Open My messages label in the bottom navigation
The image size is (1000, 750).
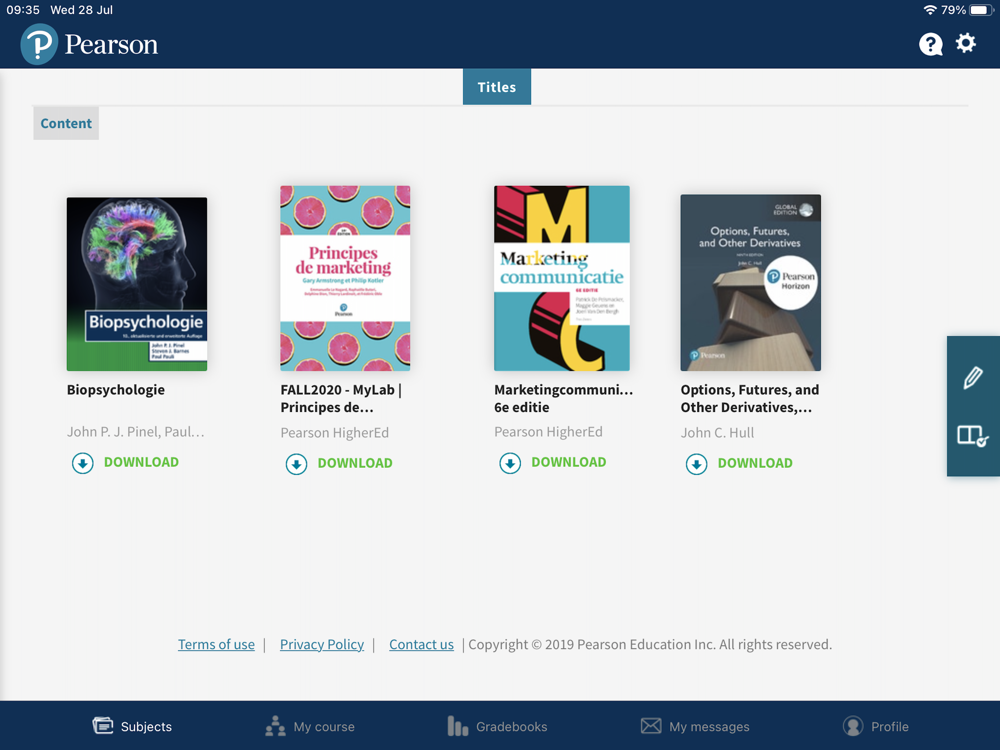click(x=709, y=726)
